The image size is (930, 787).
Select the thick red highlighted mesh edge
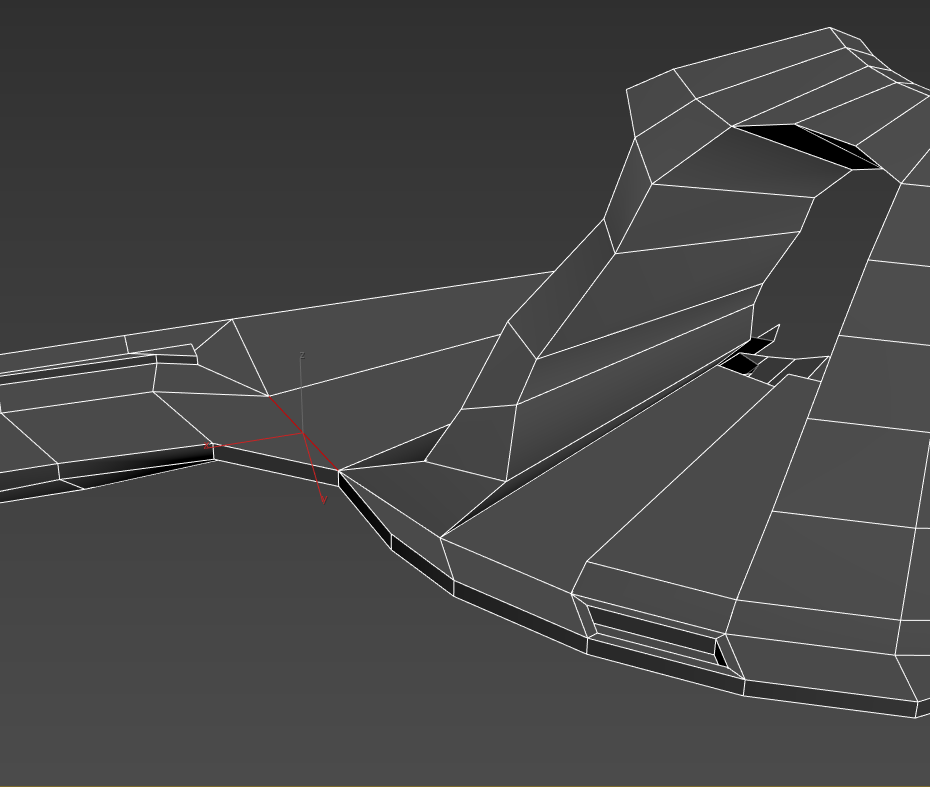click(x=304, y=433)
